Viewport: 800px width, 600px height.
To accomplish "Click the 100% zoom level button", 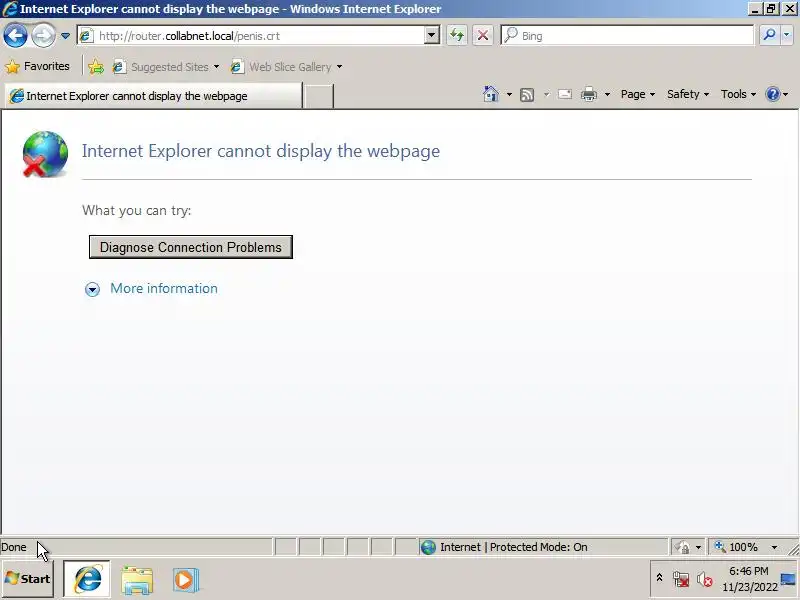I will [x=737, y=547].
